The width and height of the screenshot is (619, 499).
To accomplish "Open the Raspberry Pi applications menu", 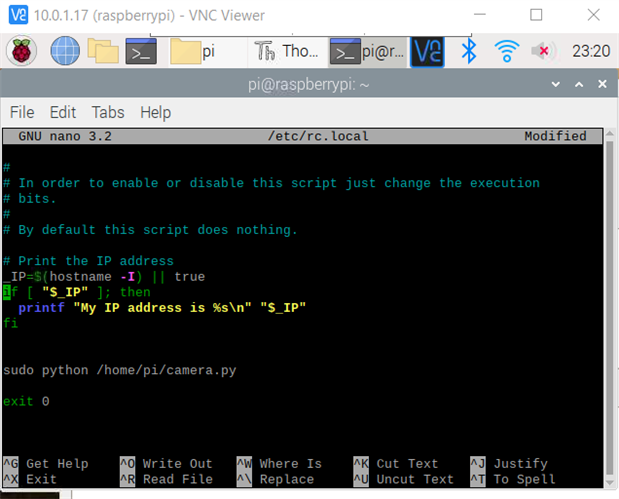I will point(21,51).
